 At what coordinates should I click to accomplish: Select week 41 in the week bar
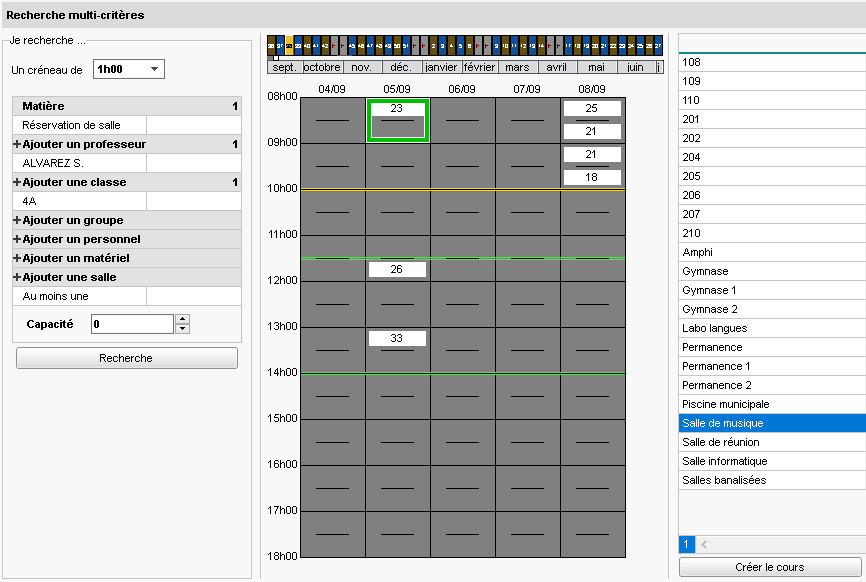coord(316,45)
